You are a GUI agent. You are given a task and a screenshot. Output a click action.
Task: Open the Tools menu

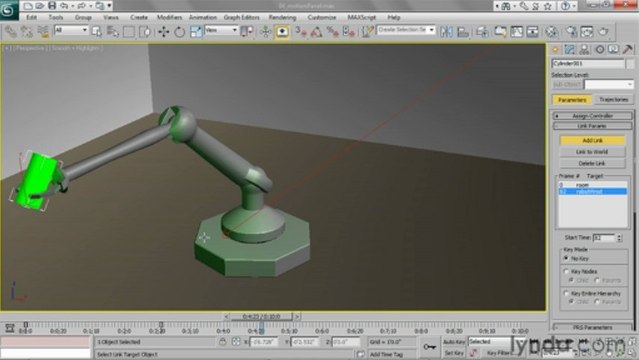pyautogui.click(x=56, y=18)
